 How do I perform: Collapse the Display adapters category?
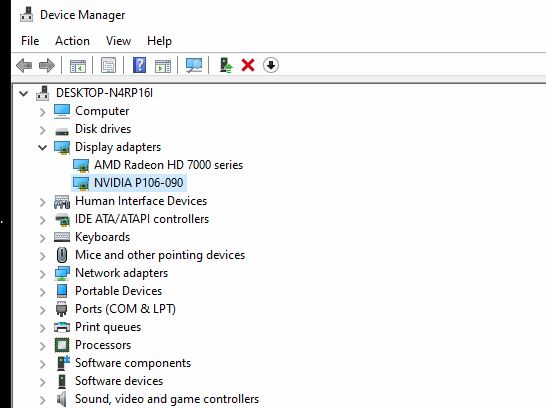point(42,147)
